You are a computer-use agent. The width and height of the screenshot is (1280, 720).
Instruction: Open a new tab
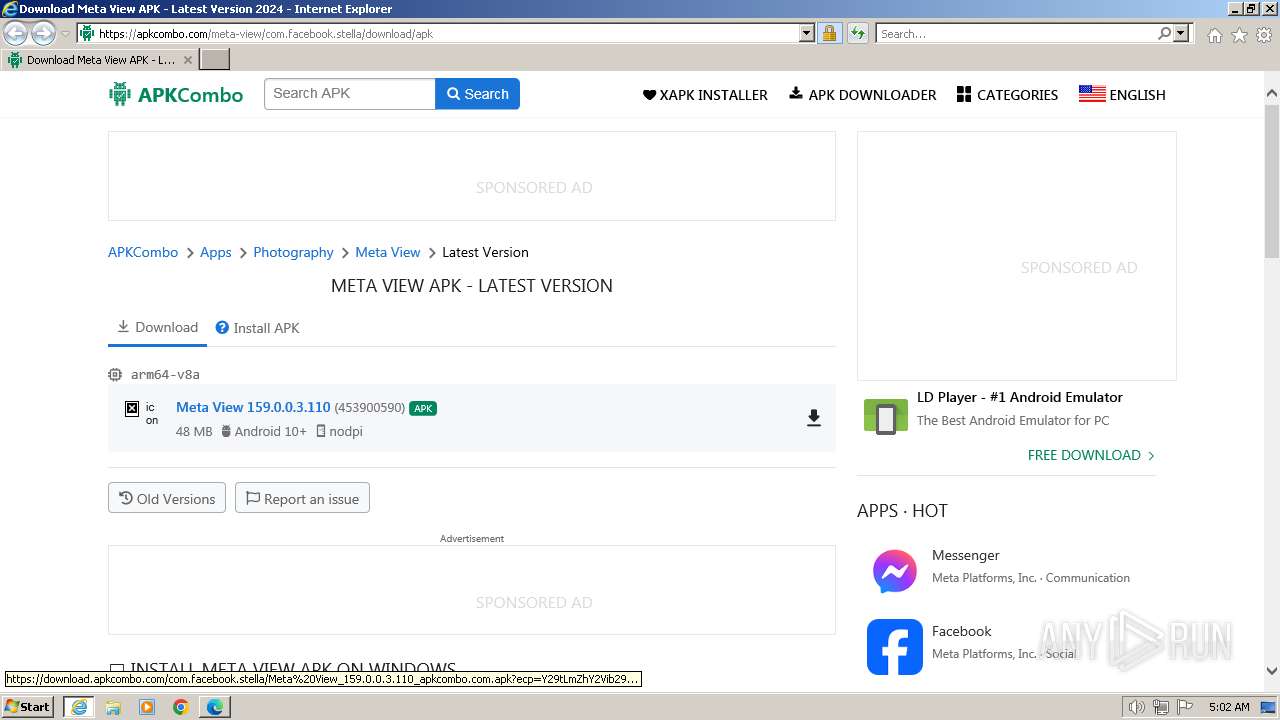click(215, 59)
